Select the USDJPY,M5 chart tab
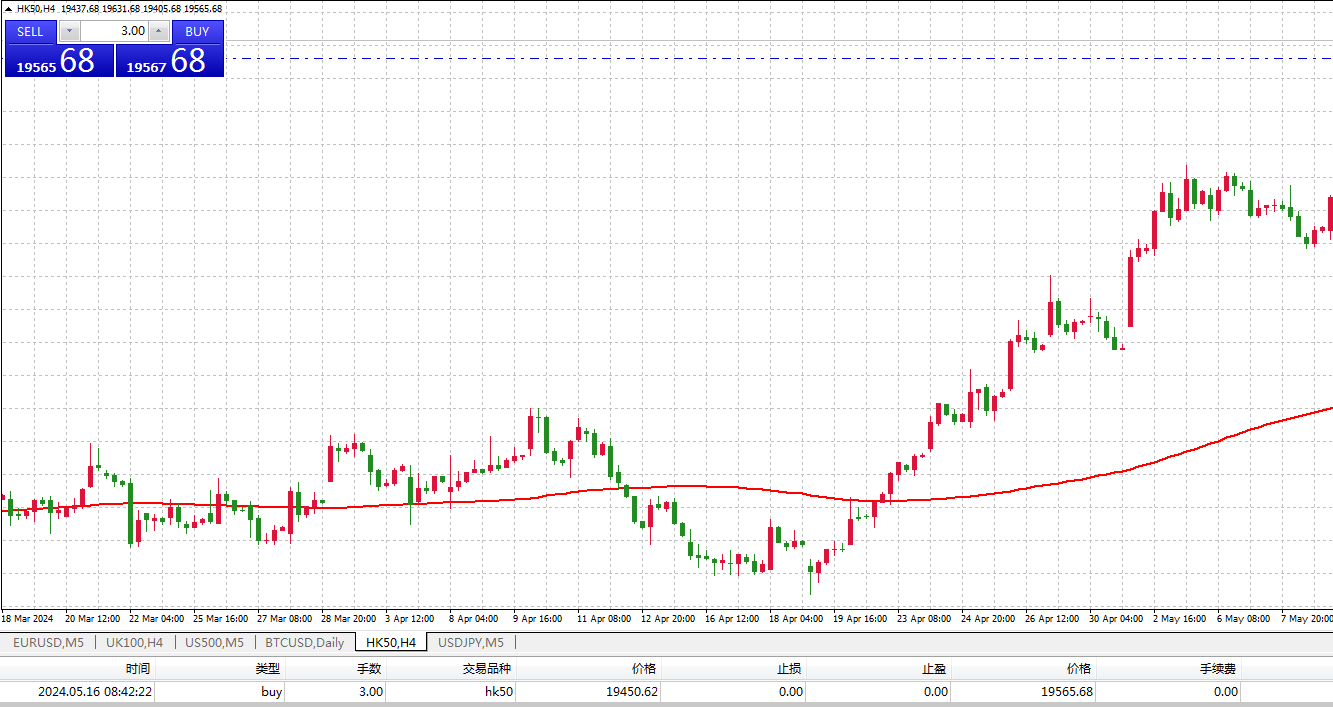The width and height of the screenshot is (1333, 707). point(470,642)
